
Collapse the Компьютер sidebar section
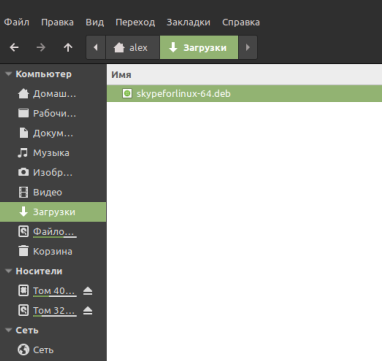click(9, 74)
